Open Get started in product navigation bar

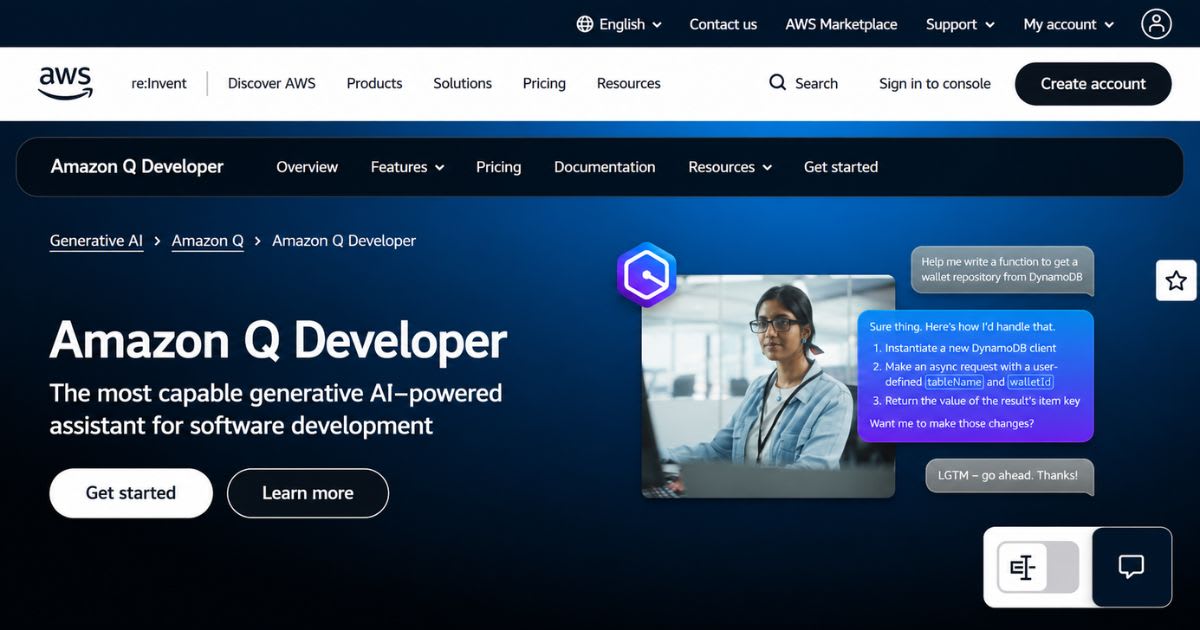click(841, 167)
